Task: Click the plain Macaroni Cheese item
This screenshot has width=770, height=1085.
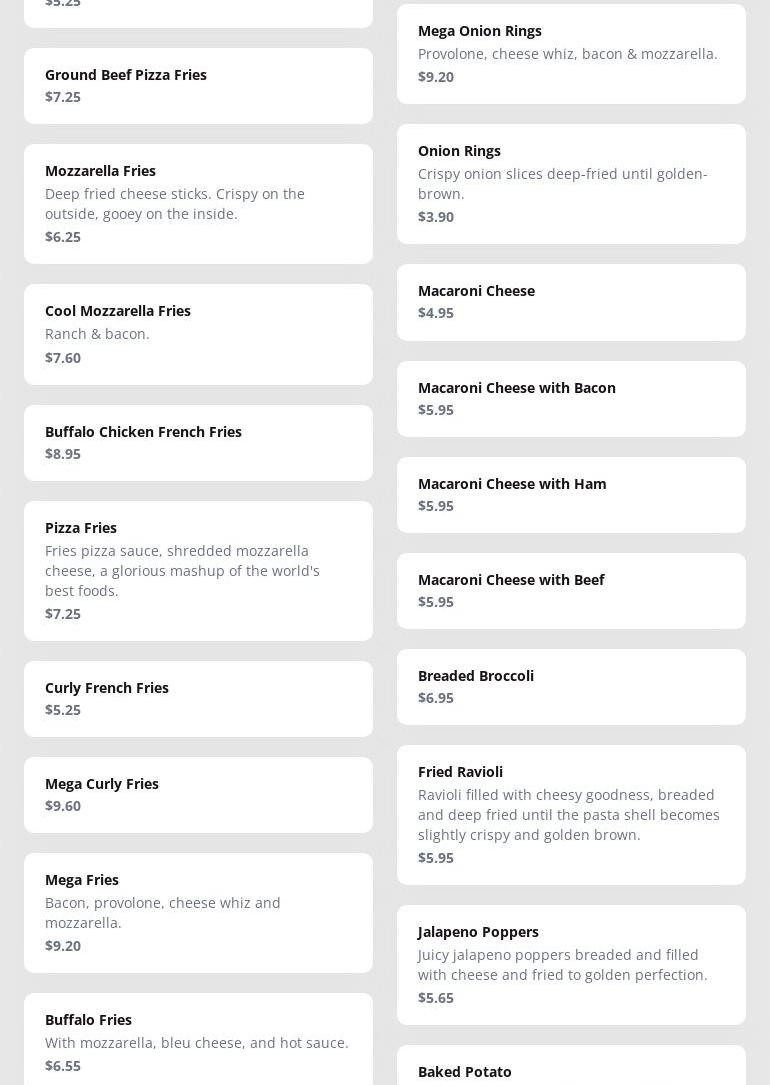Action: click(x=571, y=302)
